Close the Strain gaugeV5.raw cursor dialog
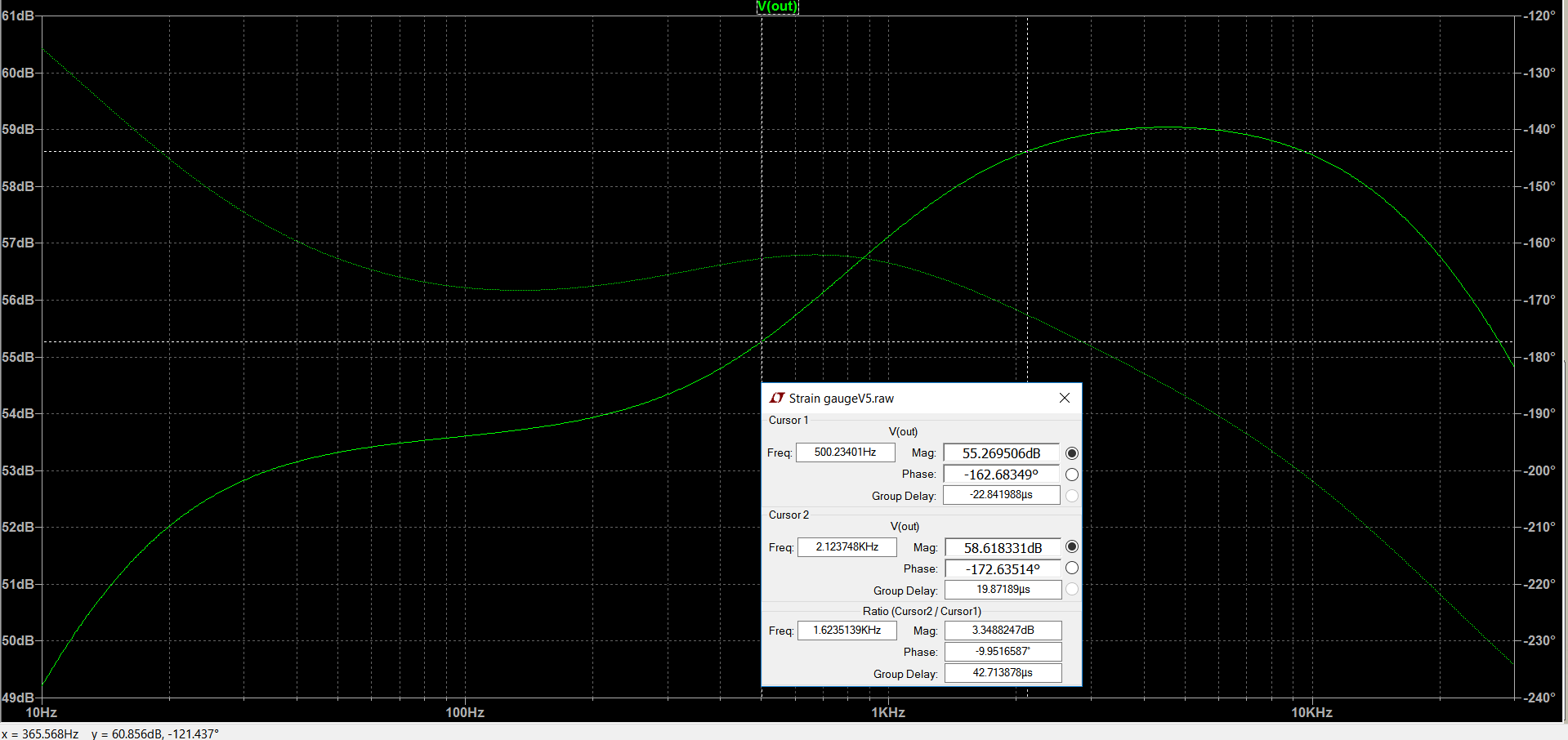Screen dimensions: 1568x740 [1064, 398]
